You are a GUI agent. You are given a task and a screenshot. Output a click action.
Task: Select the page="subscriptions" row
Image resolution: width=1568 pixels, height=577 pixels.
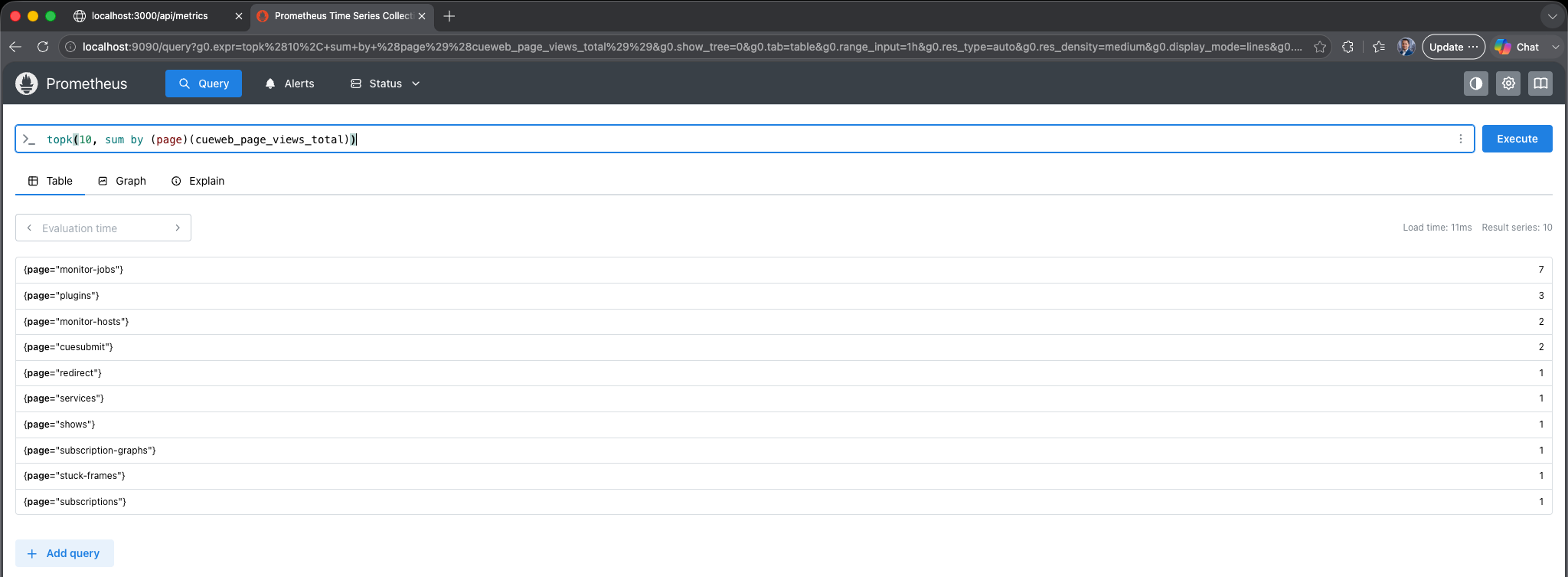tap(783, 502)
